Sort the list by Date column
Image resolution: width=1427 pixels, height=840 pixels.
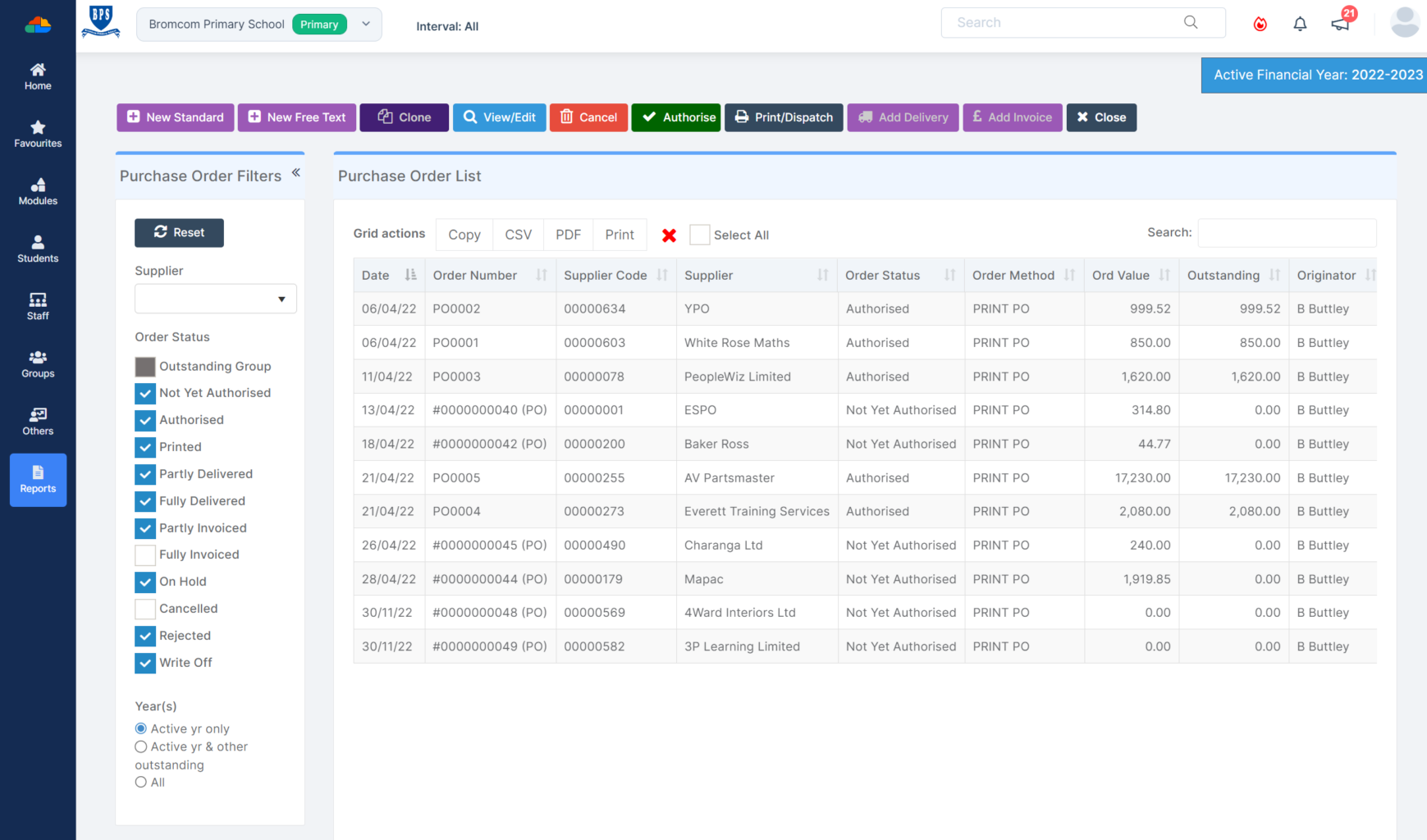pyautogui.click(x=389, y=276)
